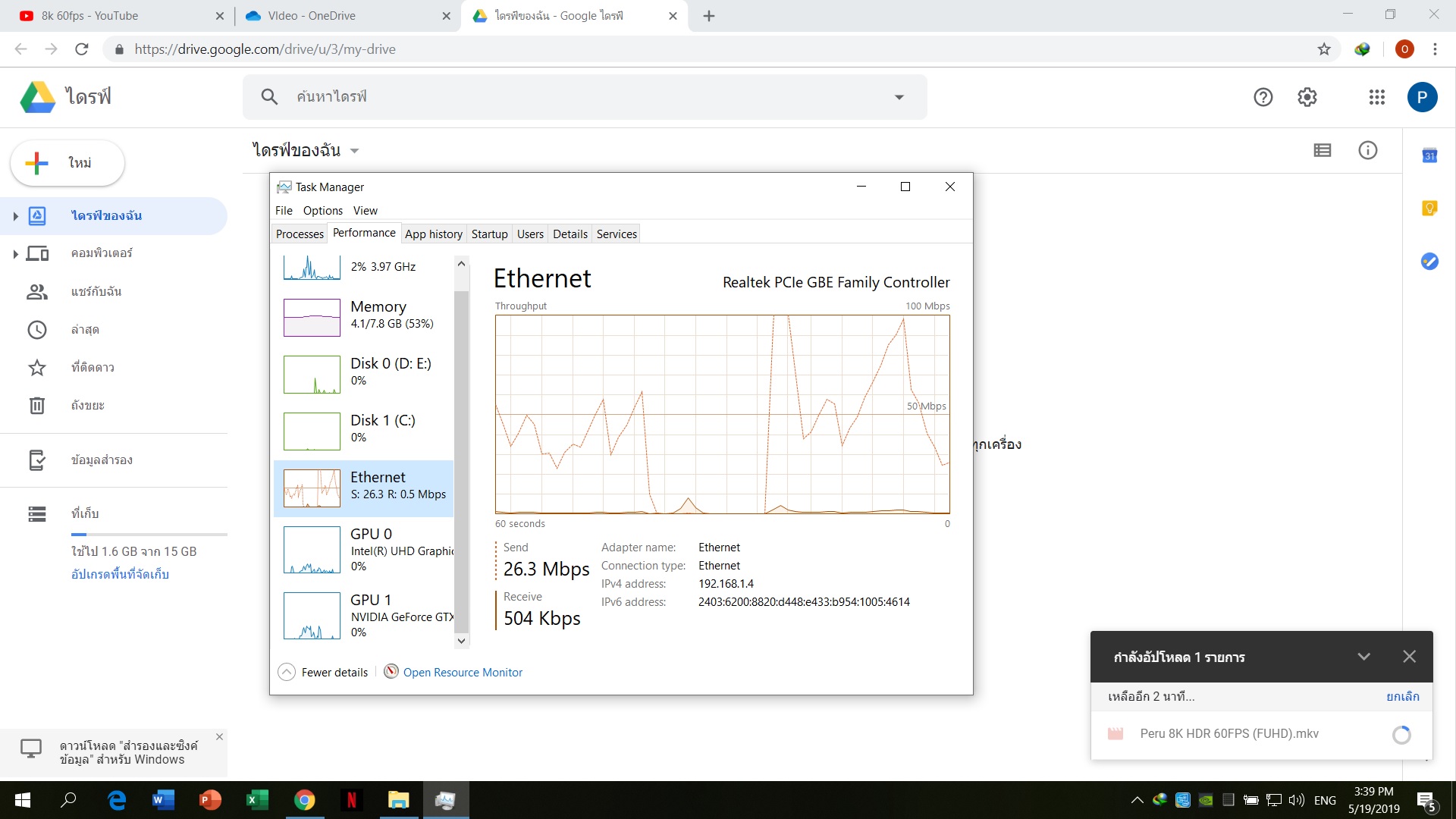Open Chrome's three-dot menu
Screen dimensions: 1456x819
pyautogui.click(x=1435, y=49)
